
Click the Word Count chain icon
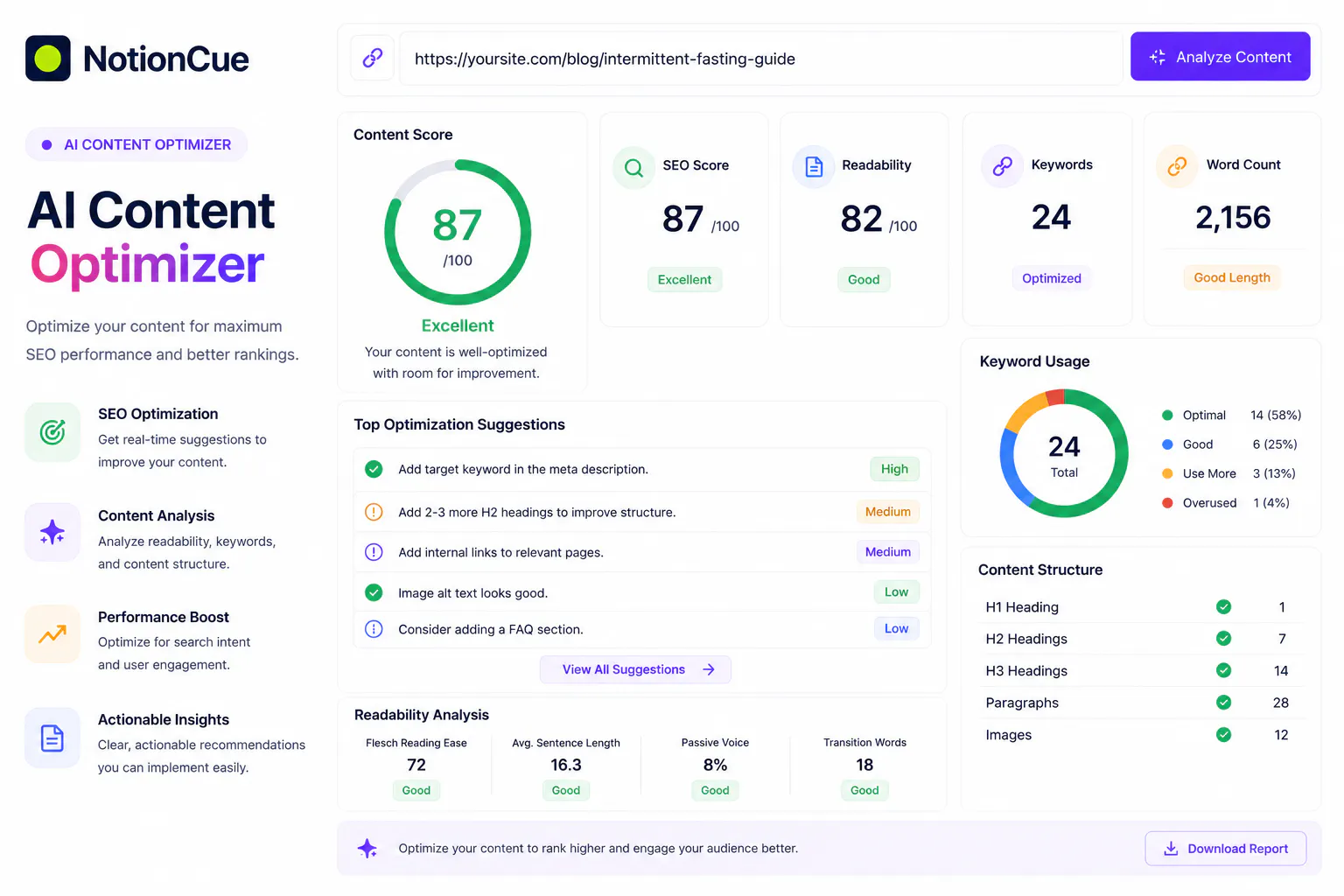pyautogui.click(x=1178, y=165)
